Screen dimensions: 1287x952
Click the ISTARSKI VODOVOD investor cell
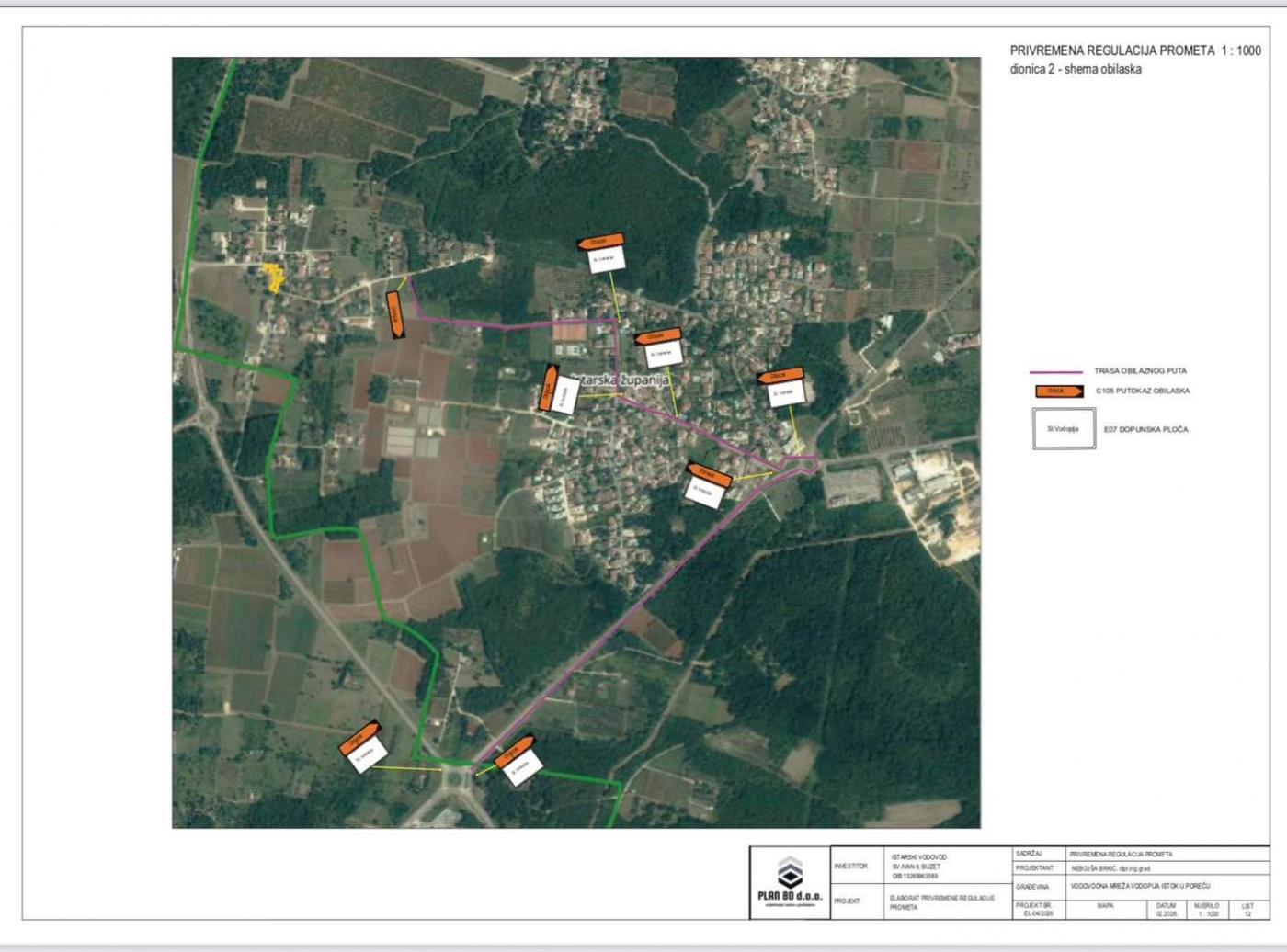point(919,867)
